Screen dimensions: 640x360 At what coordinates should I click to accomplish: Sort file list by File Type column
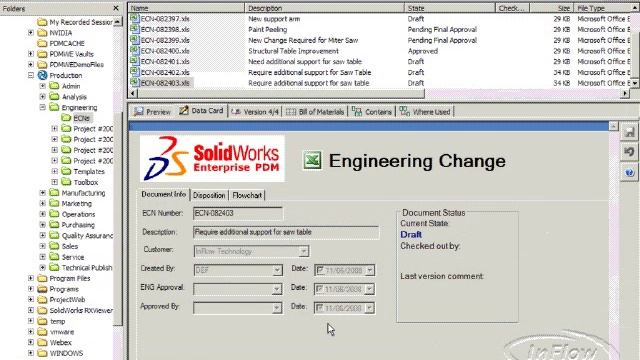coord(603,8)
